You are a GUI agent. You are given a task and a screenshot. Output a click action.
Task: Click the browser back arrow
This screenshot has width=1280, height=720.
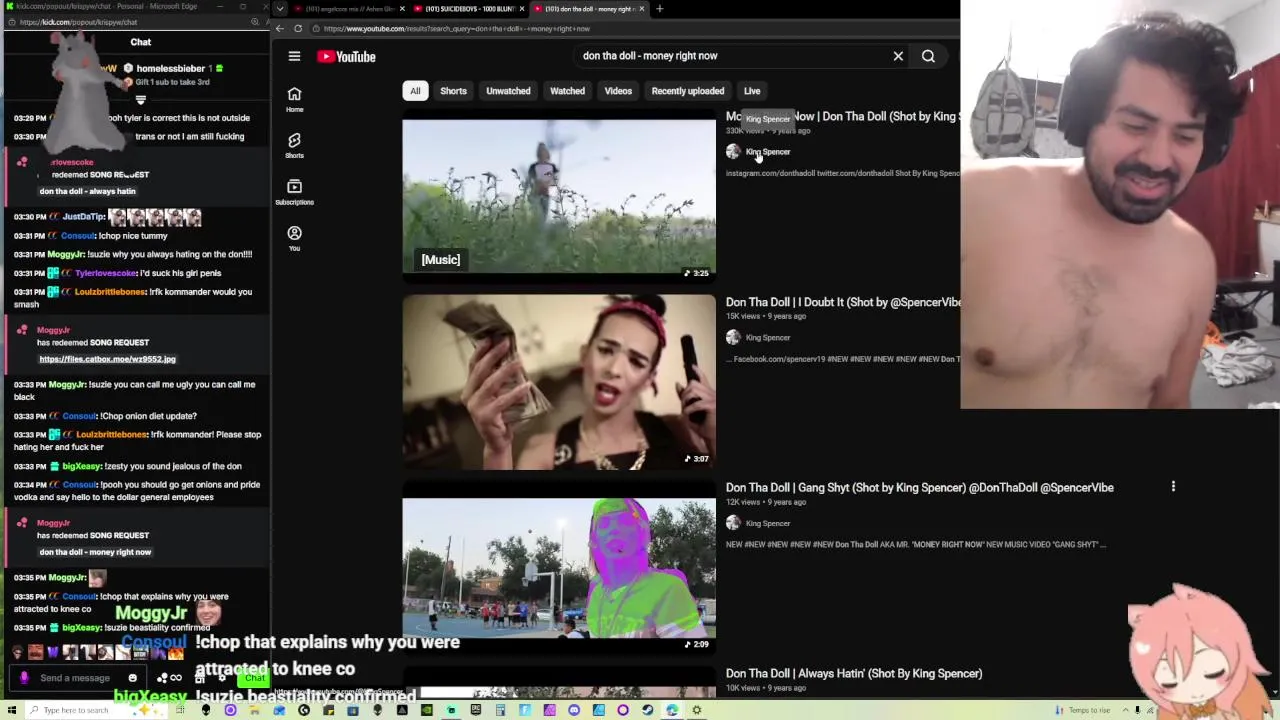(282, 28)
